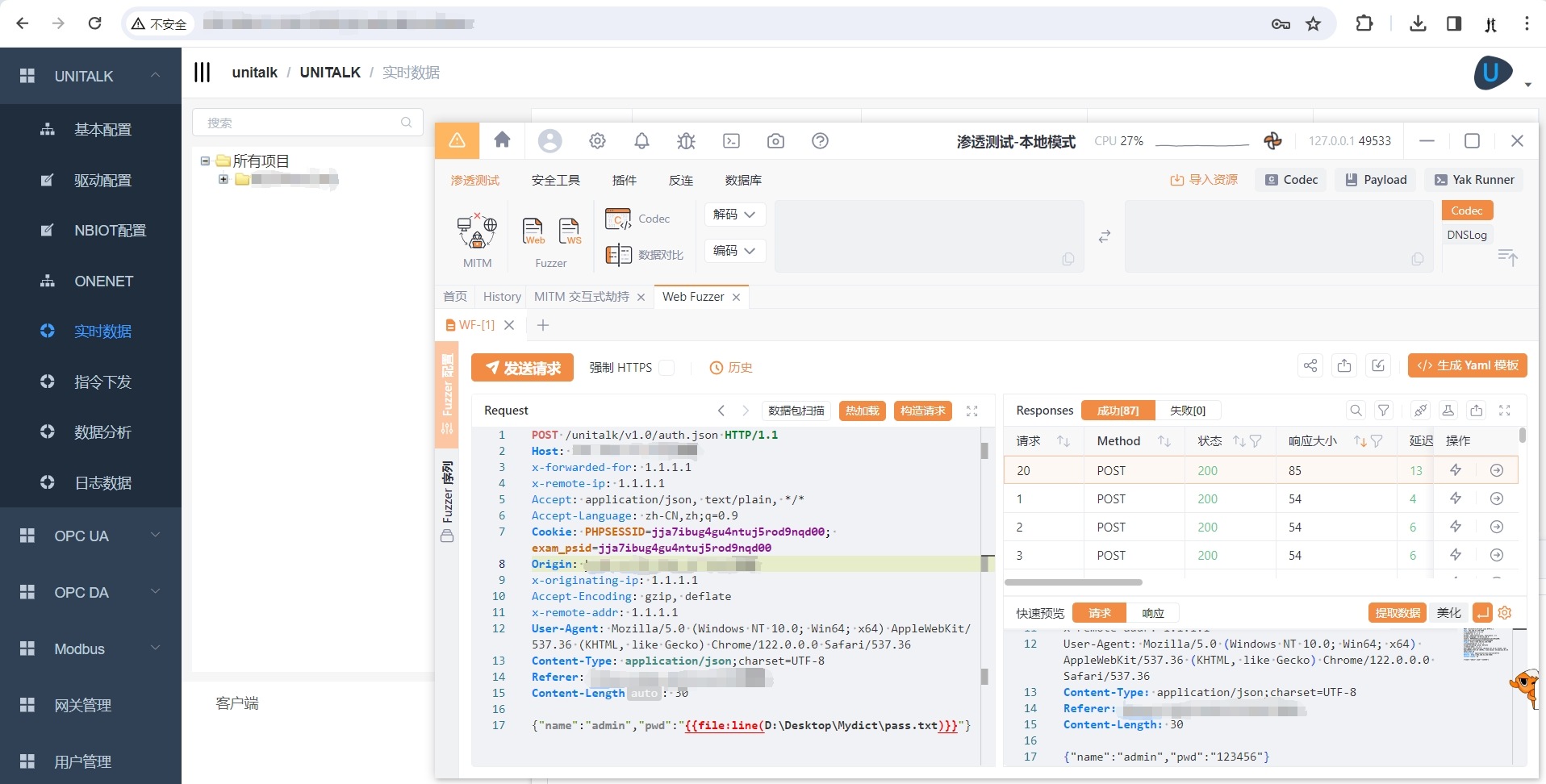Click the 提取数据 button
The height and width of the screenshot is (784, 1546).
[x=1398, y=613]
